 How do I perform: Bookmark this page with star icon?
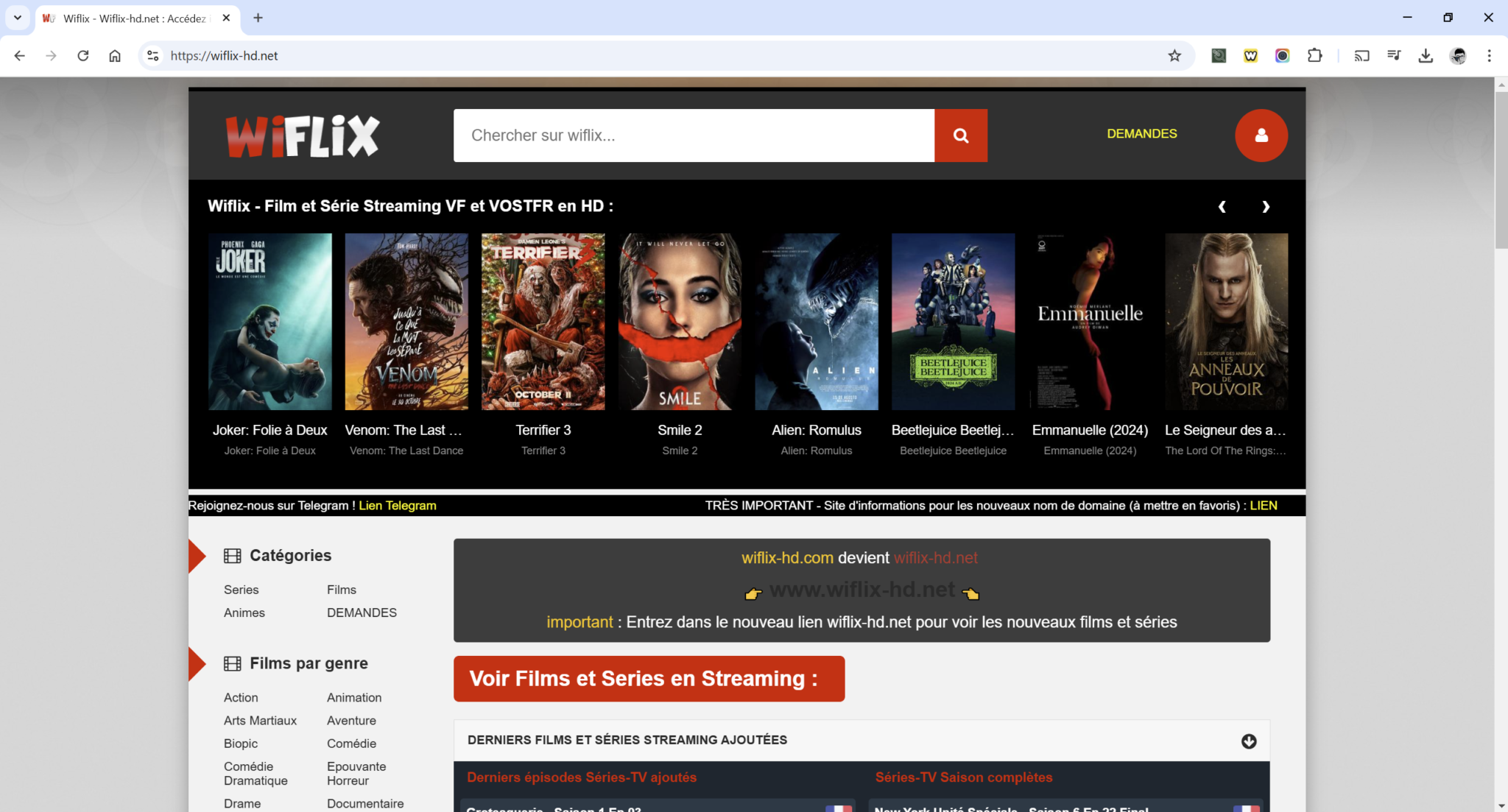[x=1174, y=56]
